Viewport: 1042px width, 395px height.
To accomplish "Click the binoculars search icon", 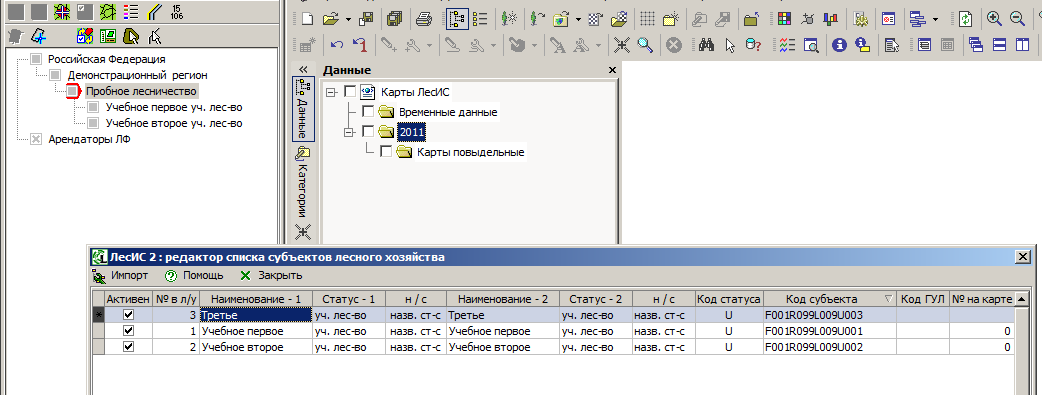I will [x=706, y=45].
